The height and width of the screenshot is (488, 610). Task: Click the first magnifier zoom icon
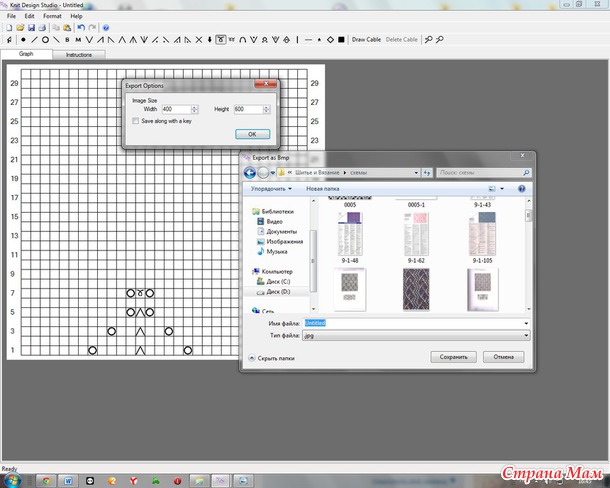pos(429,39)
